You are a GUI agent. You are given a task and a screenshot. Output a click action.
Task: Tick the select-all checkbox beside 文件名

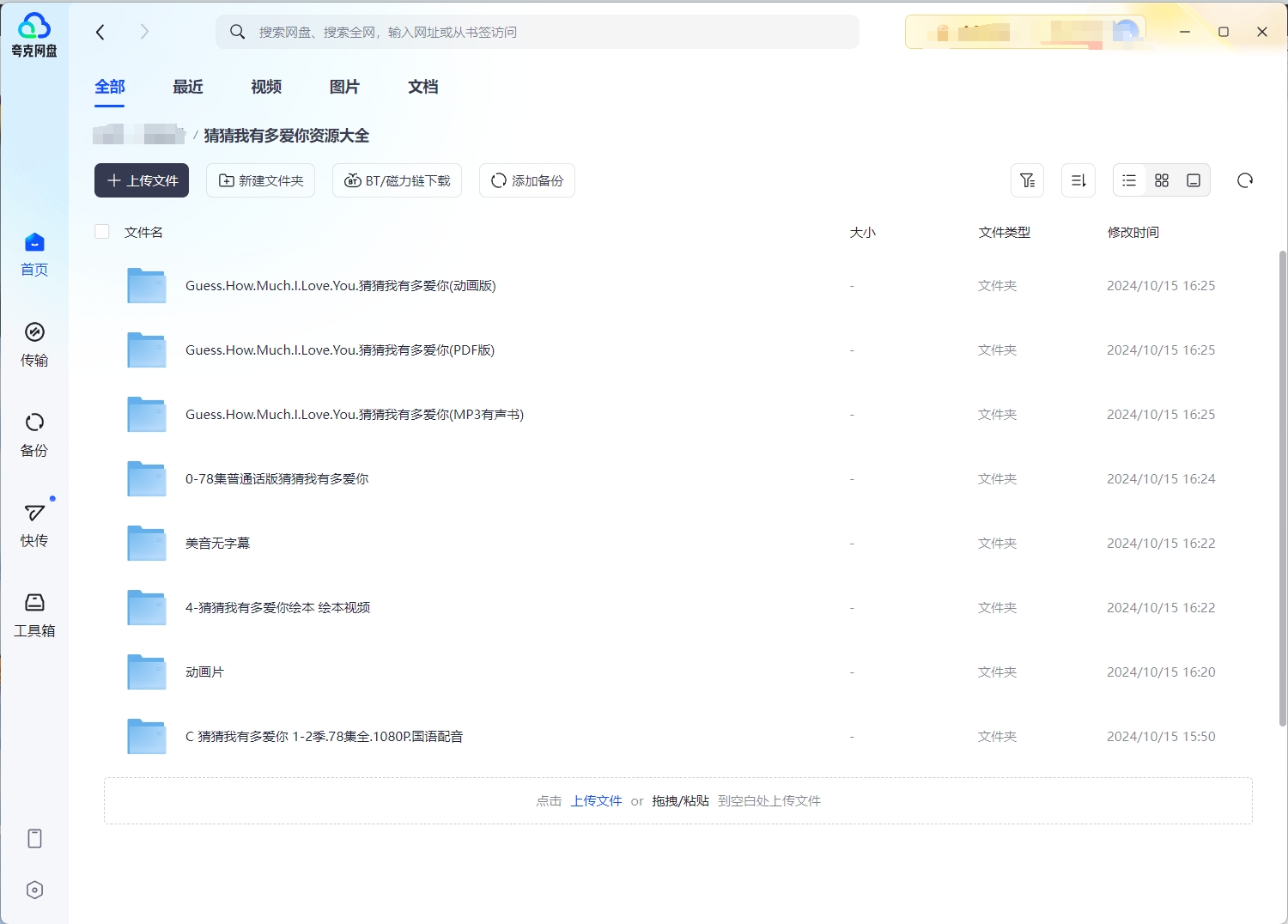102,232
